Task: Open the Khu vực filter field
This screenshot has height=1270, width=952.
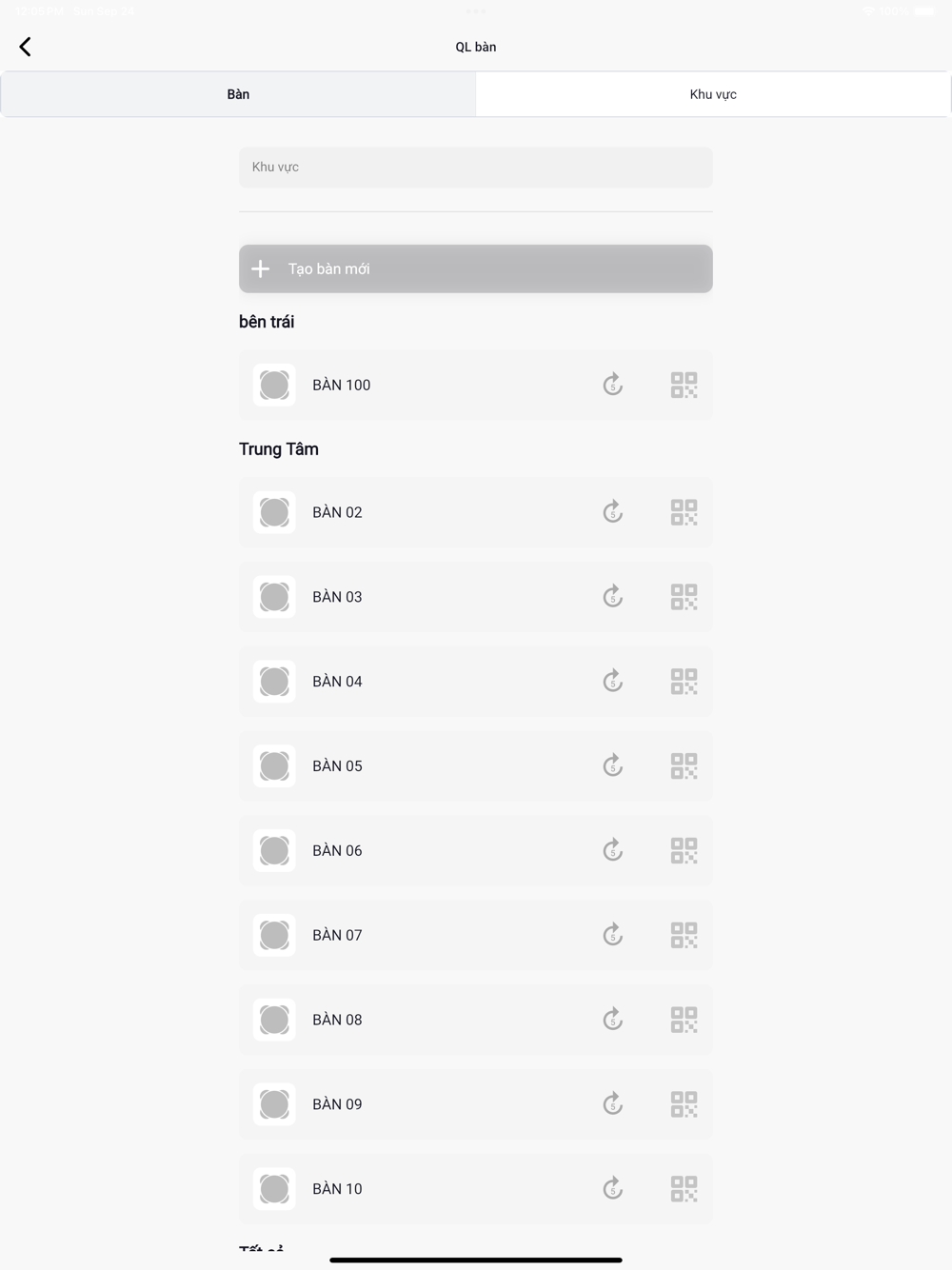Action: coord(475,168)
